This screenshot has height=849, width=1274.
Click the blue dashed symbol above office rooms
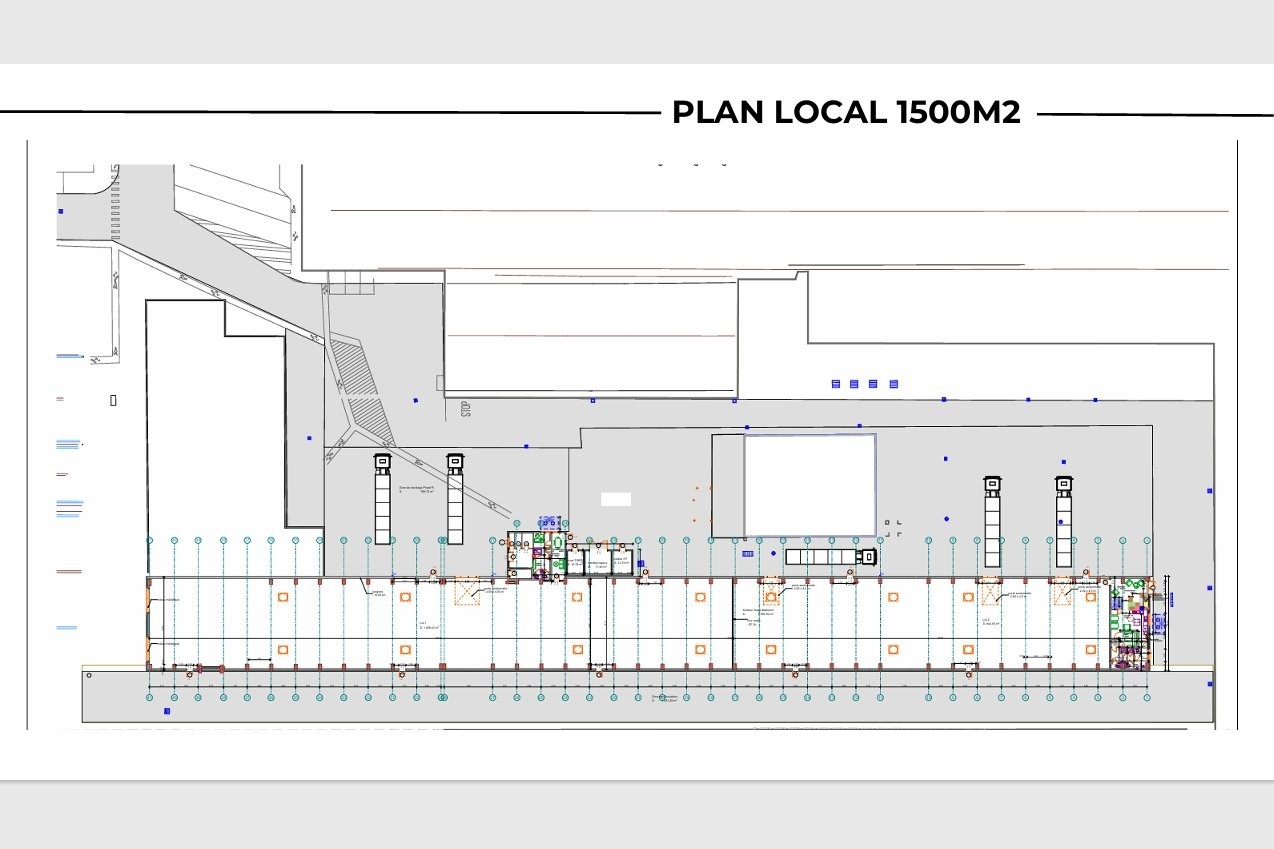click(550, 522)
